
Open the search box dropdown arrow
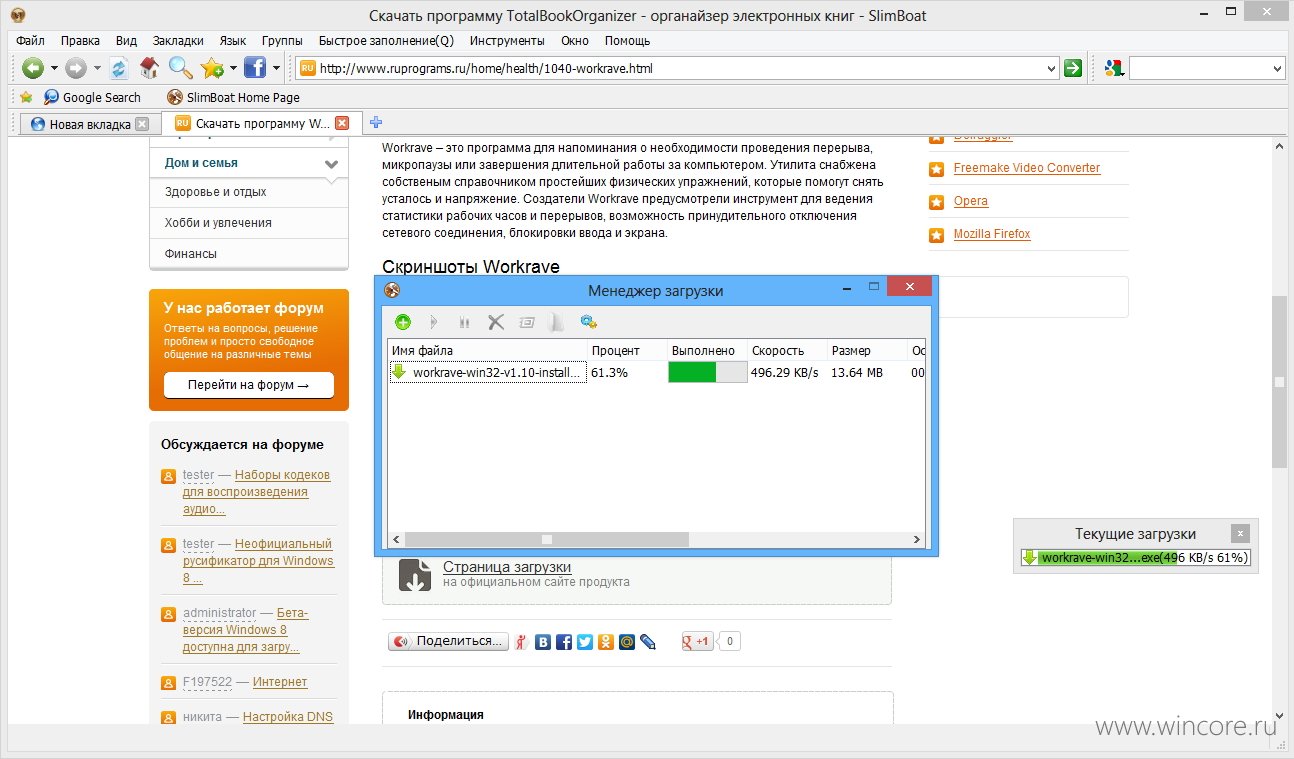point(1277,69)
